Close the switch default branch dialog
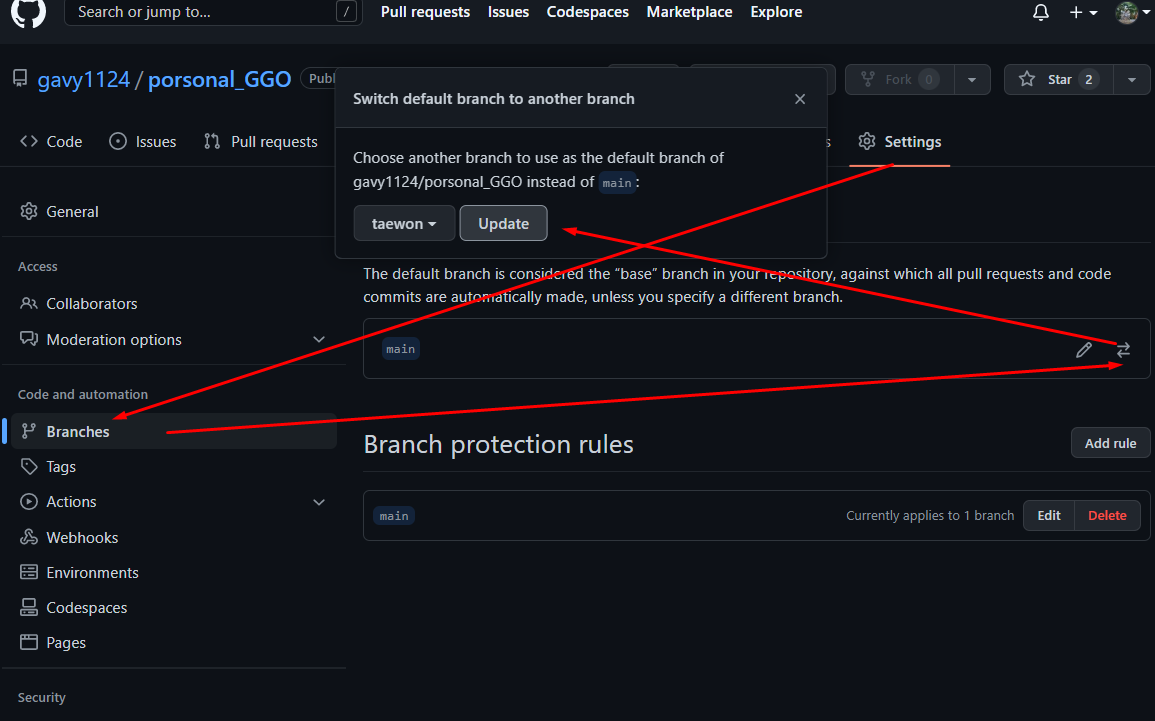Image resolution: width=1155 pixels, height=721 pixels. click(x=800, y=99)
